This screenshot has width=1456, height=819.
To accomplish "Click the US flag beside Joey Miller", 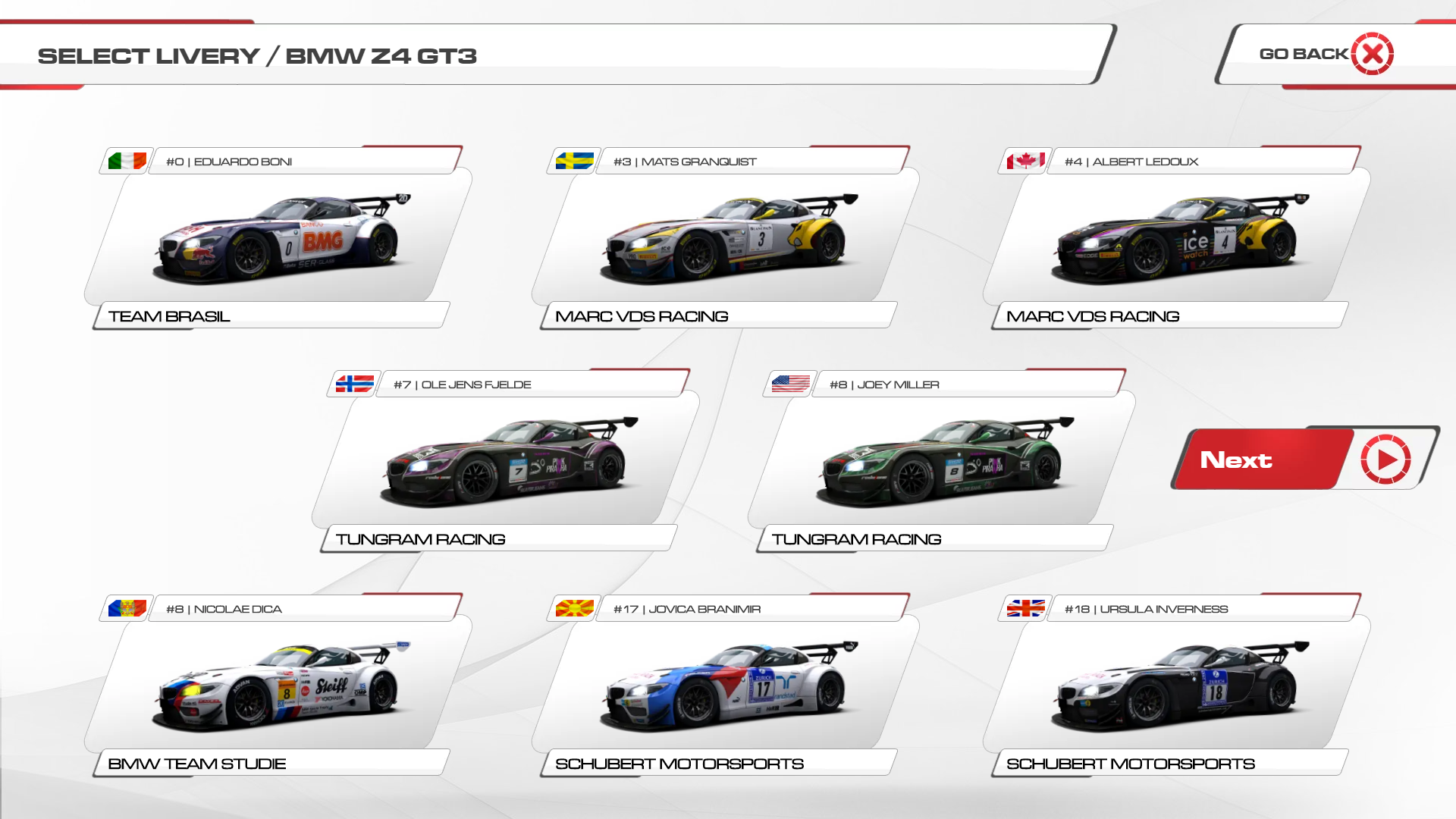I will pyautogui.click(x=790, y=384).
